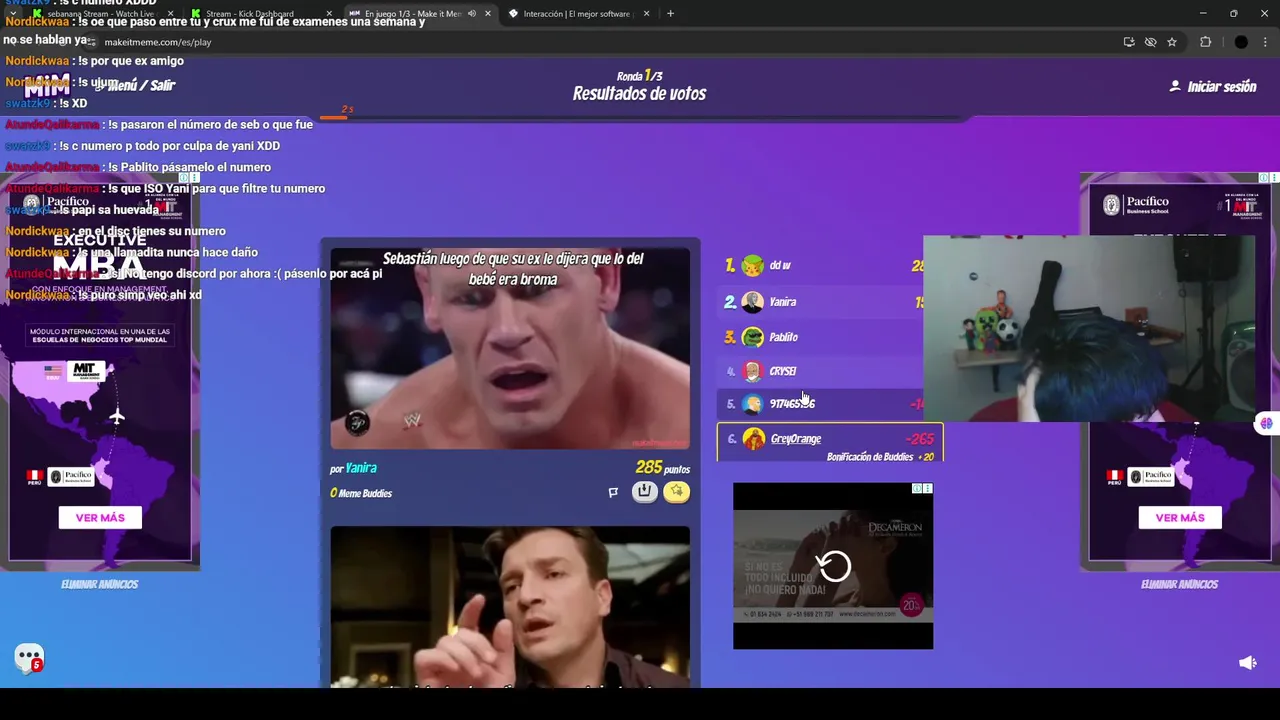Select GreyOrange player name in leaderboard

796,439
